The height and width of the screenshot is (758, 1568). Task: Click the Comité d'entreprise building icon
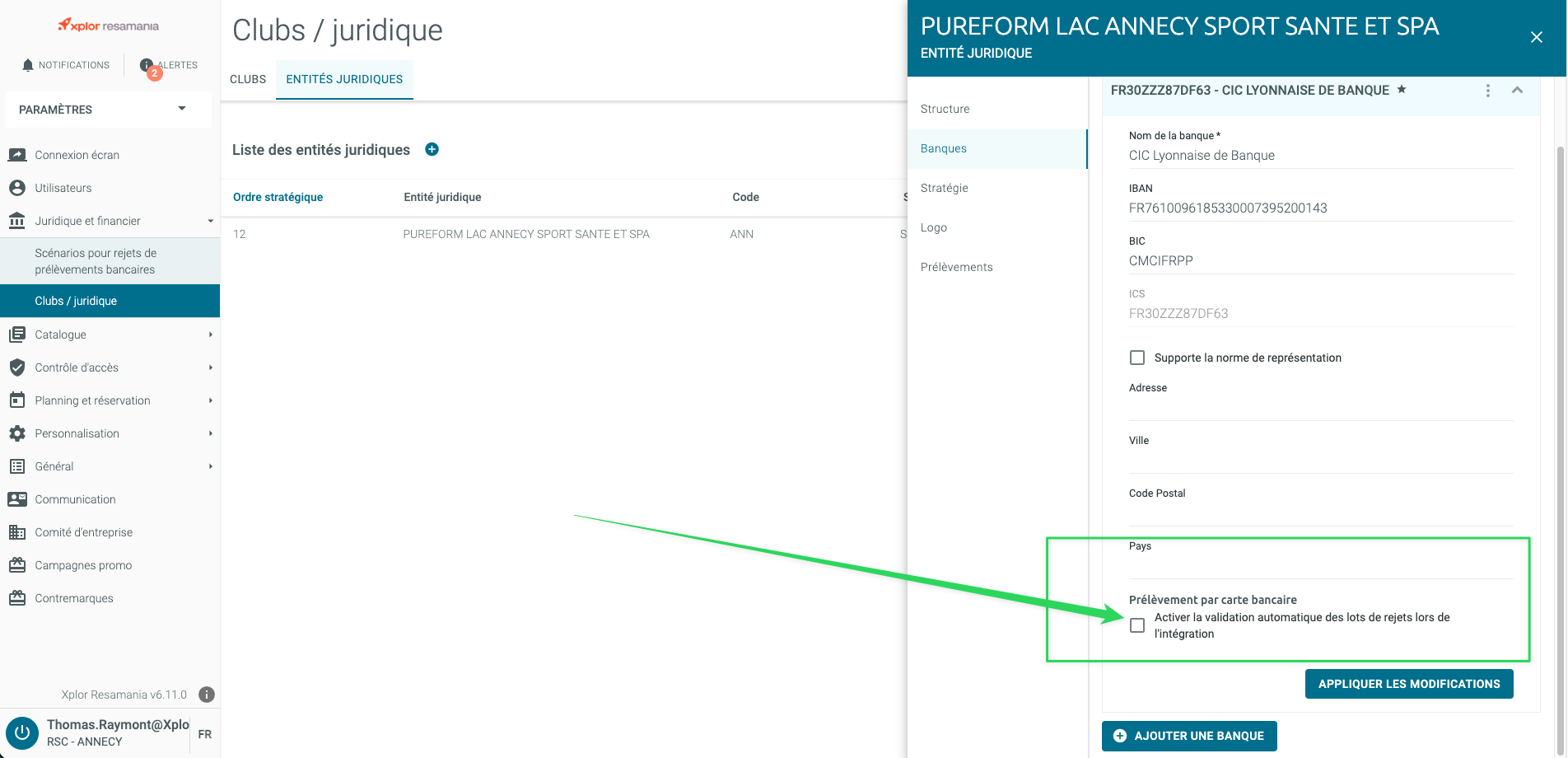(17, 532)
